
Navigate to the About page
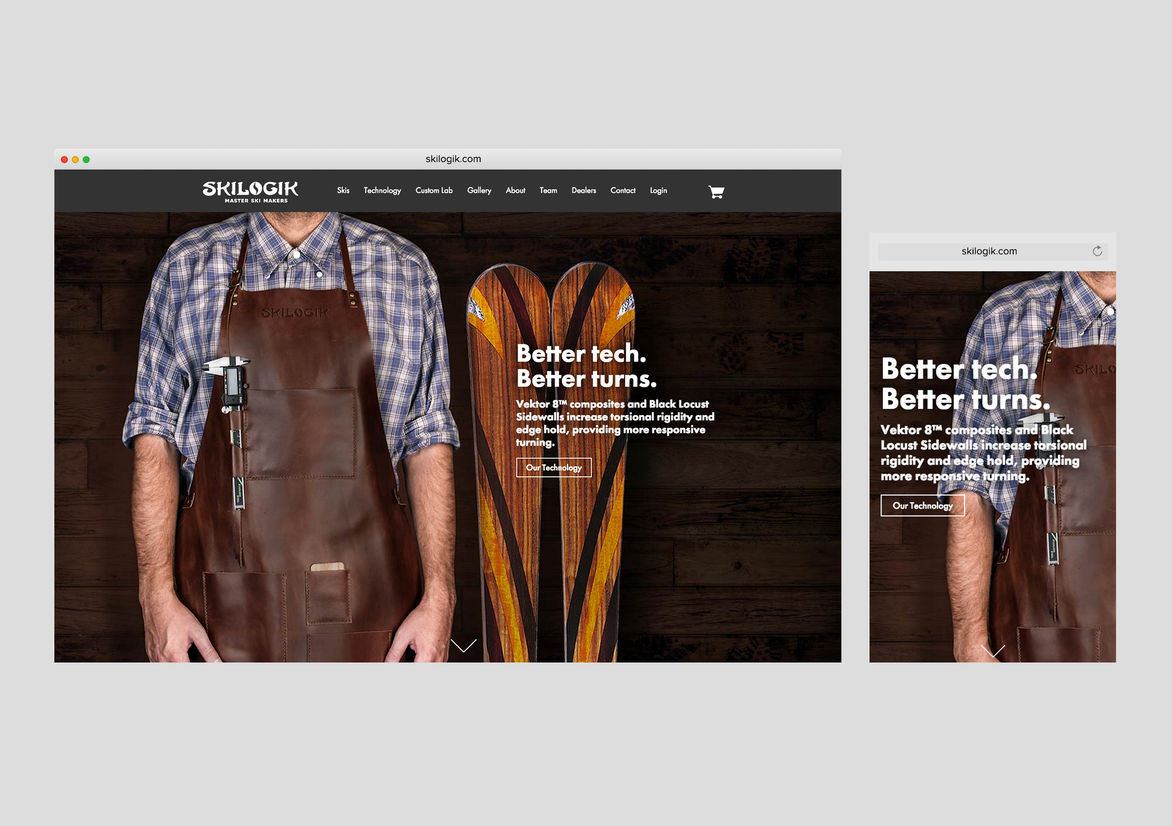[x=515, y=191]
